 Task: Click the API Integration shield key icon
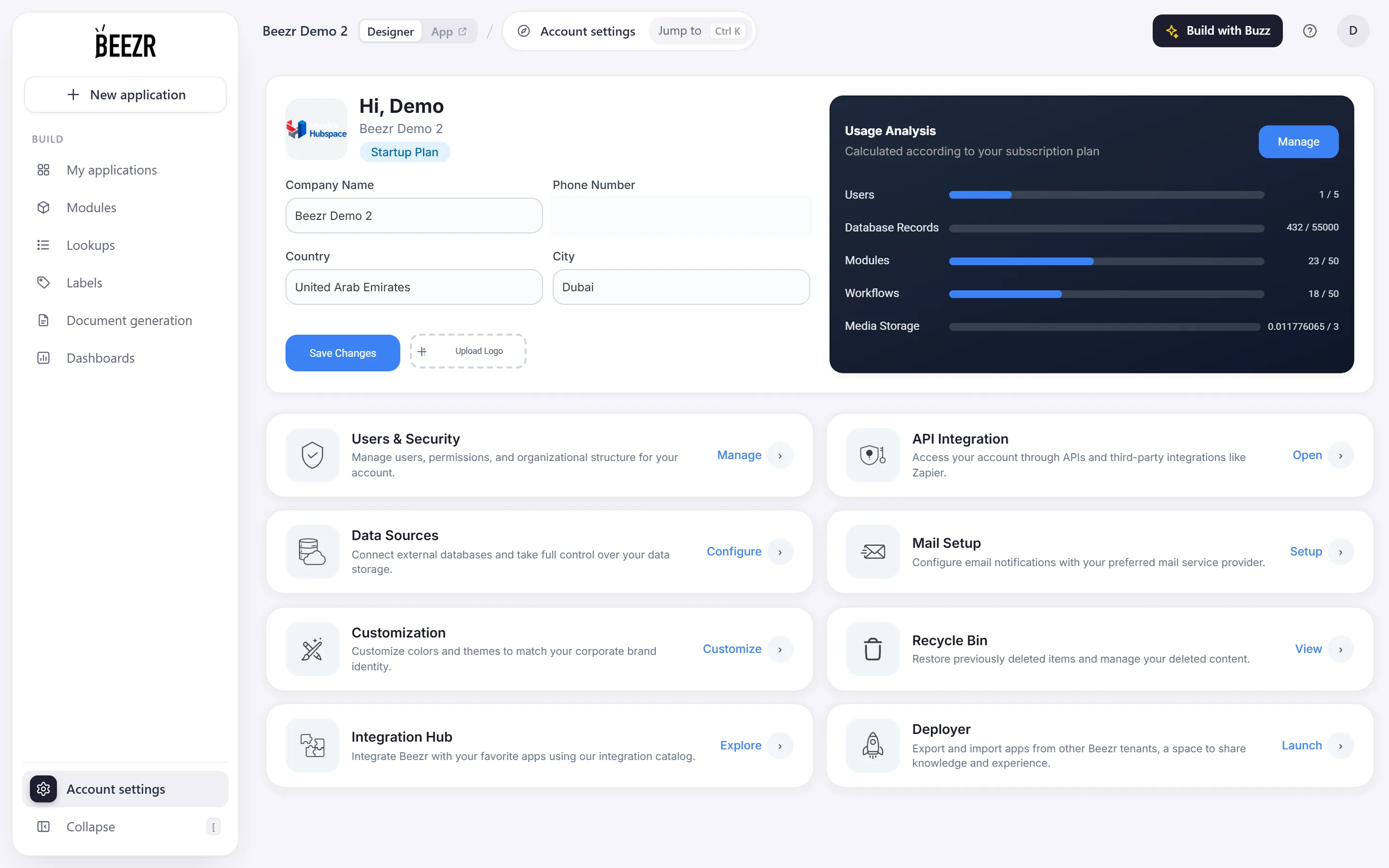(x=872, y=455)
